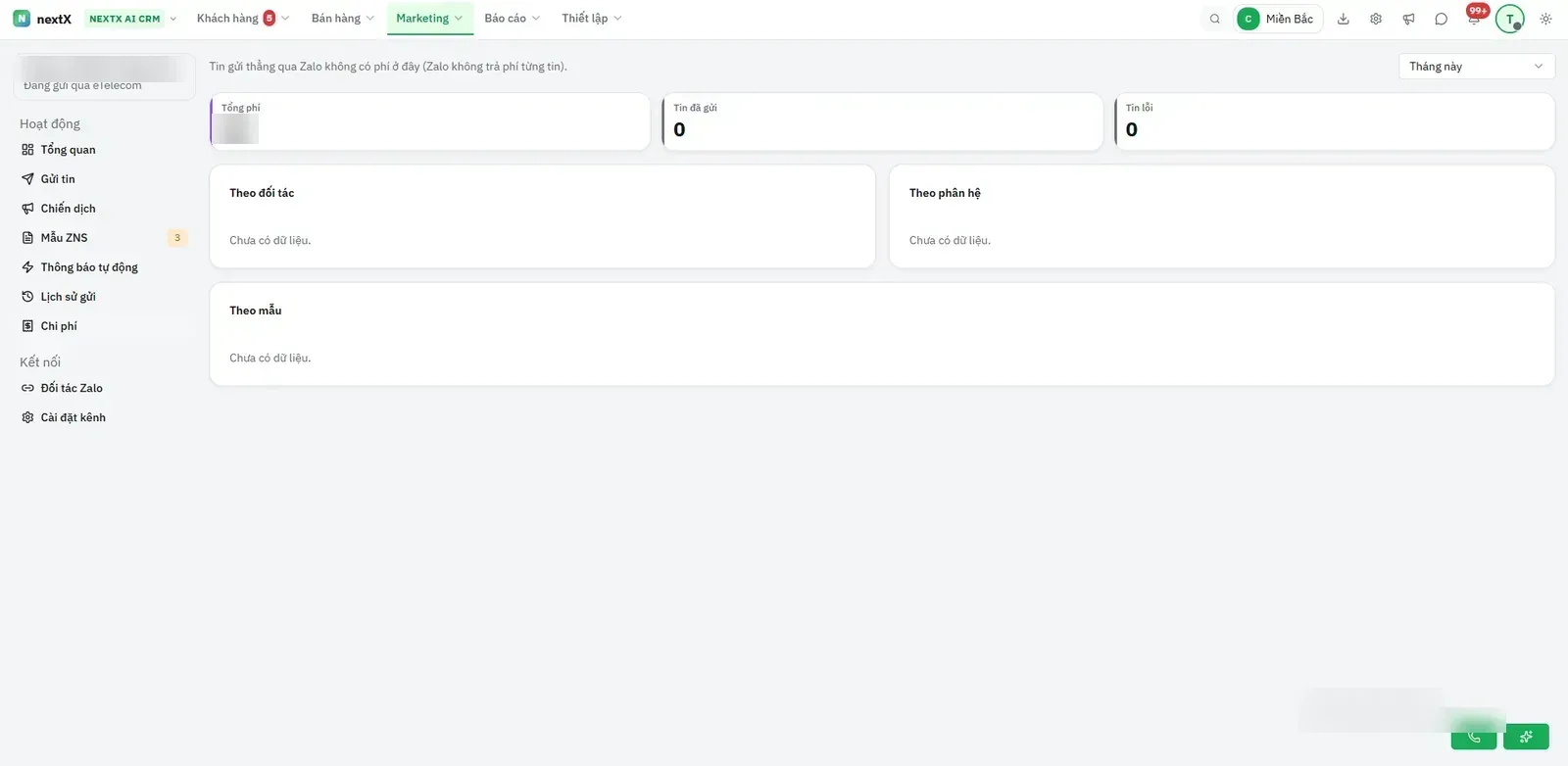Viewport: 1568px width, 766px height.
Task: Click the download icon in top bar
Action: (1344, 19)
